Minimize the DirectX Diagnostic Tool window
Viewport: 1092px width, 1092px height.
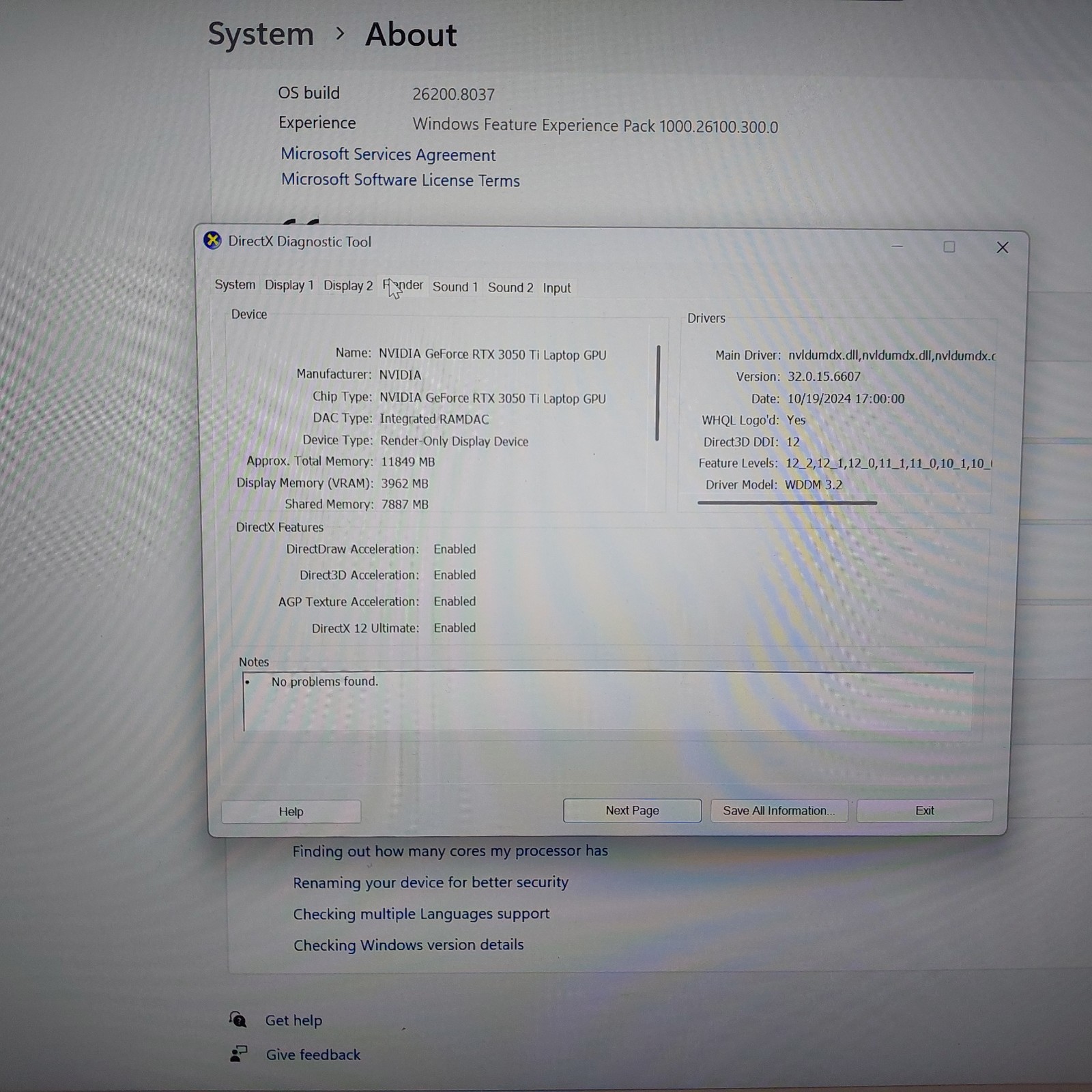[x=897, y=246]
